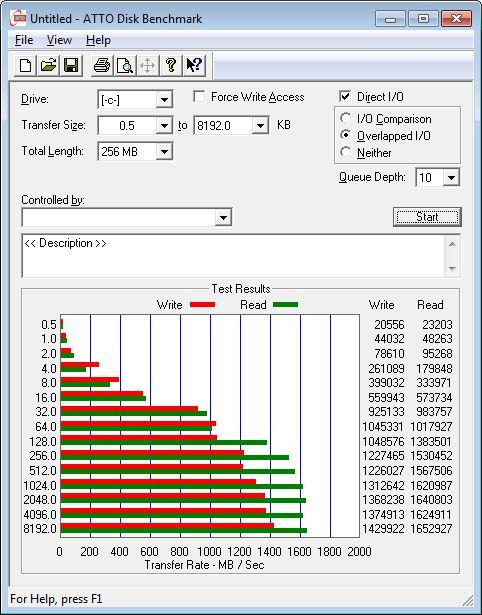The height and width of the screenshot is (615, 482).
Task: Click the Save floppy disk icon
Action: 71,65
